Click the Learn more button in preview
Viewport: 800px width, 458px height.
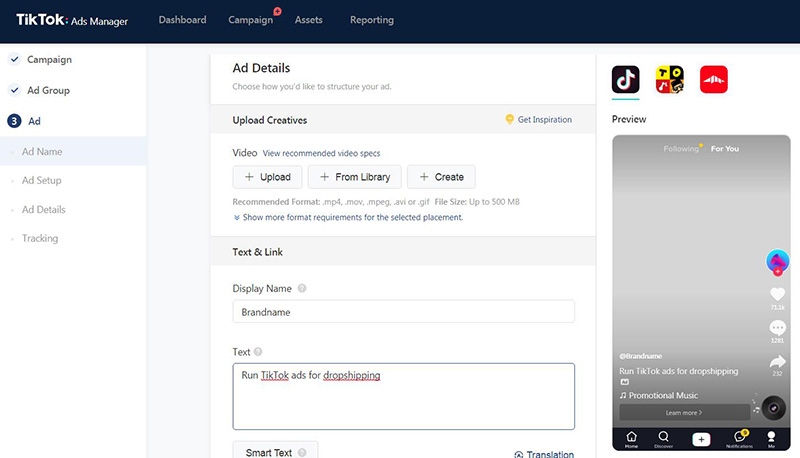pyautogui.click(x=684, y=412)
